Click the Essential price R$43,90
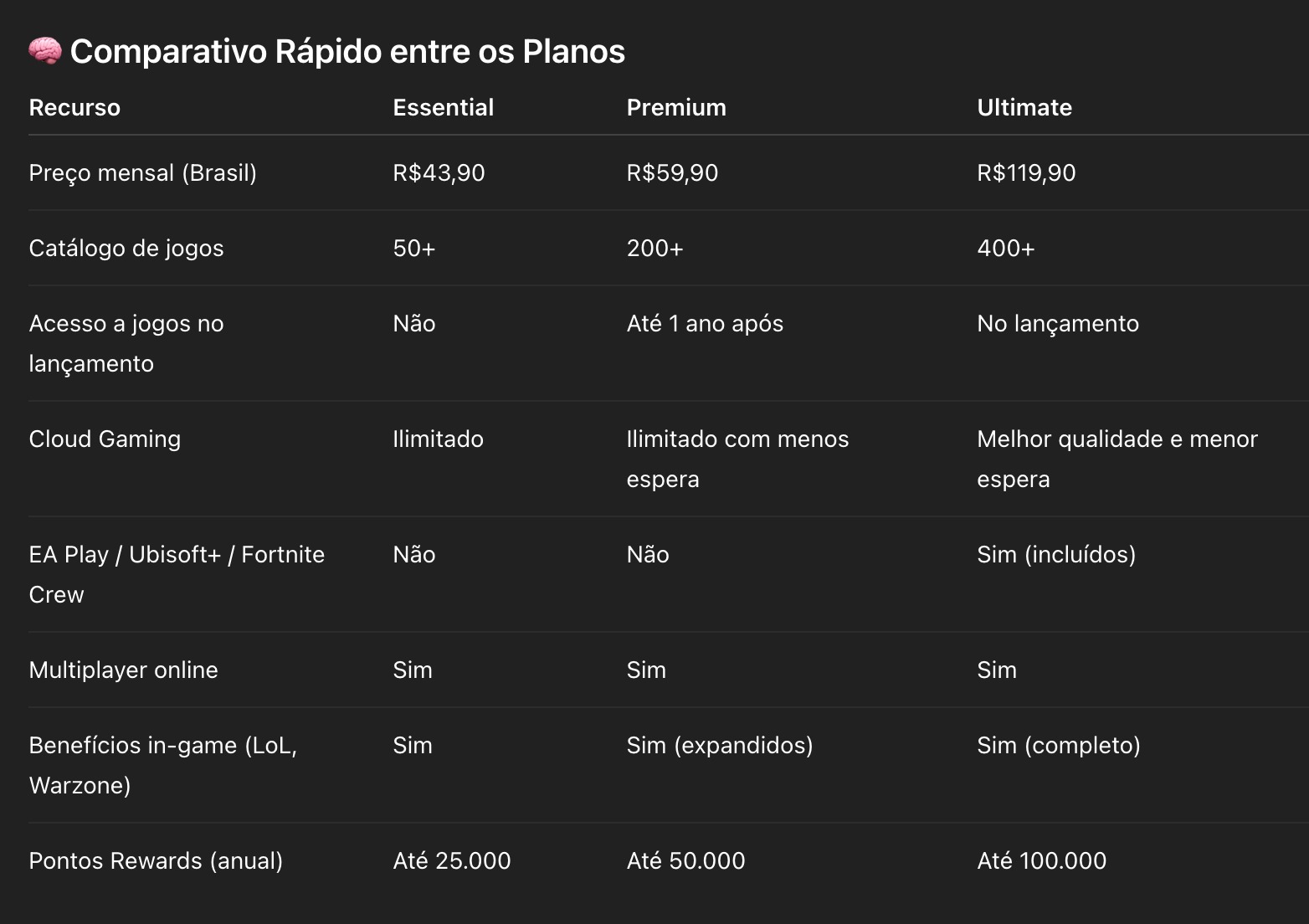 [439, 172]
